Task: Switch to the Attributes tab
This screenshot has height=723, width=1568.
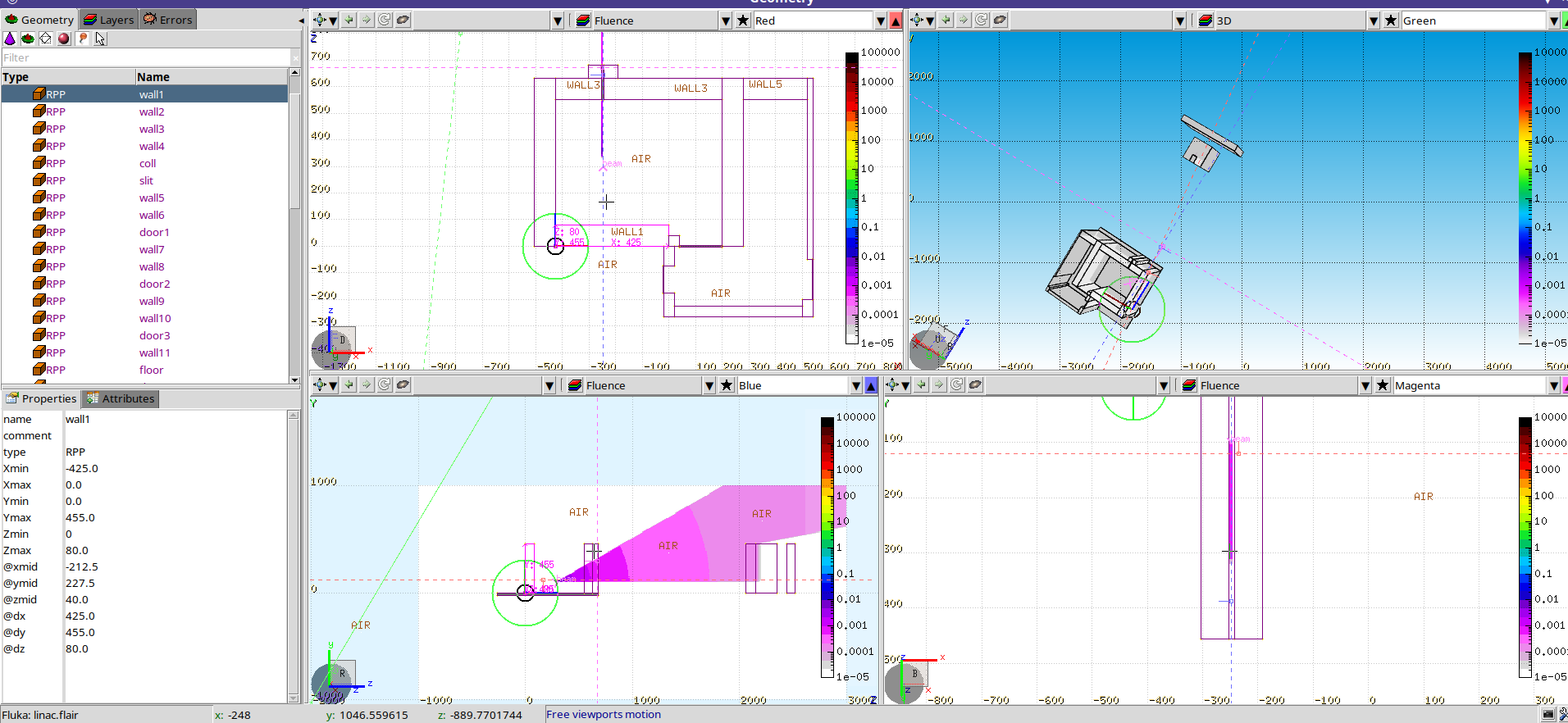Action: coord(120,398)
